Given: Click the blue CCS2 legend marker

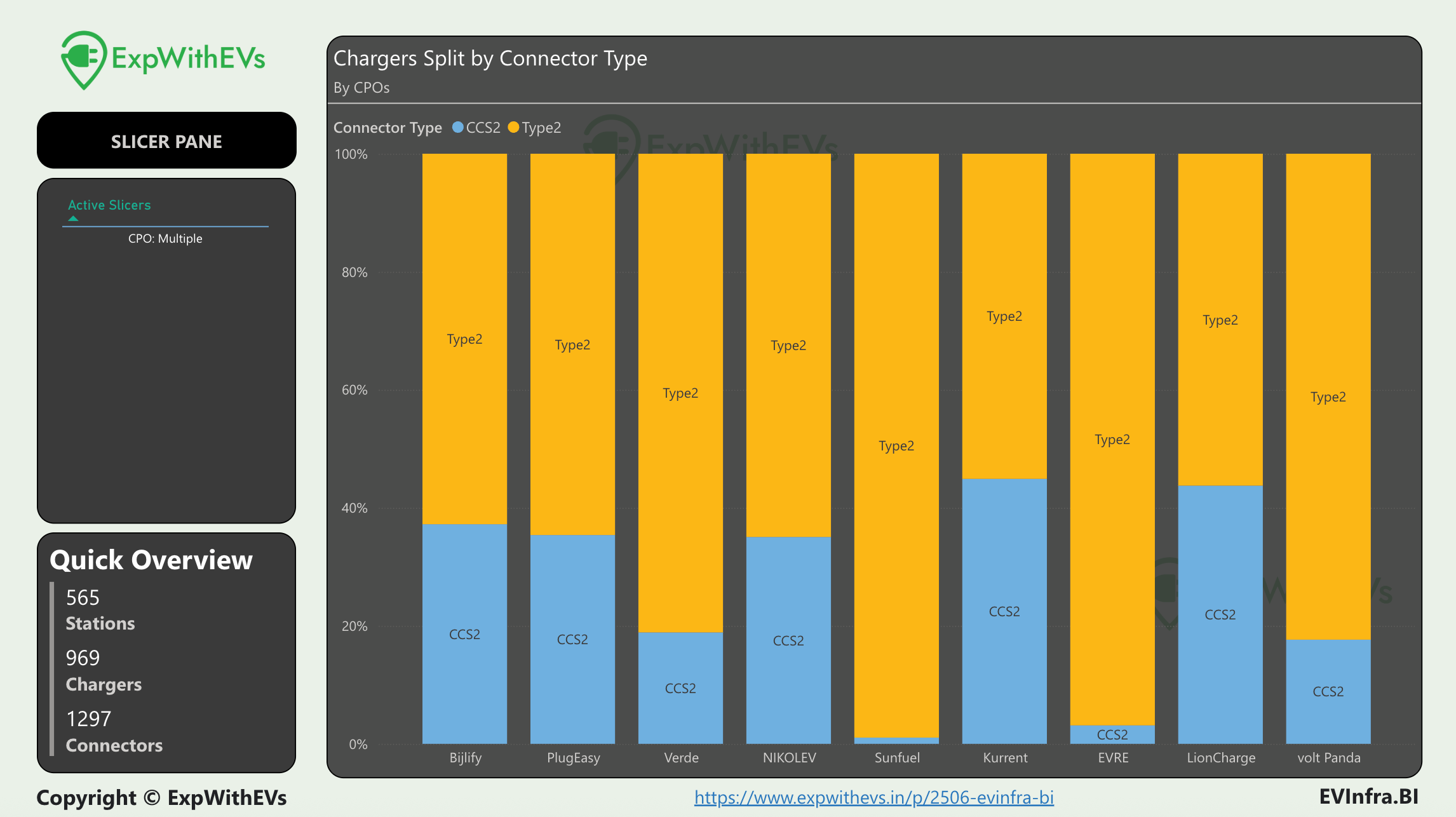Looking at the screenshot, I should pos(457,128).
